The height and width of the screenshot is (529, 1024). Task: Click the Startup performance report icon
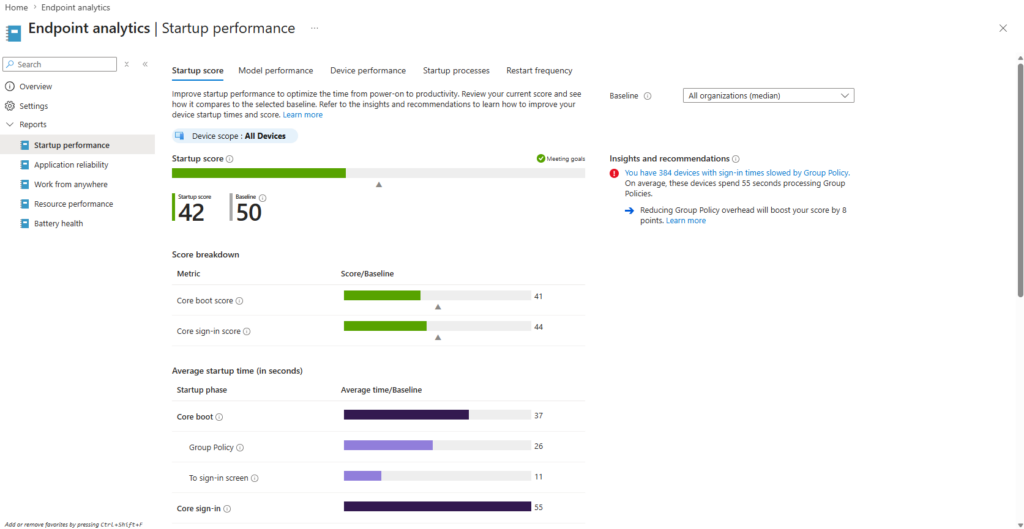25,145
